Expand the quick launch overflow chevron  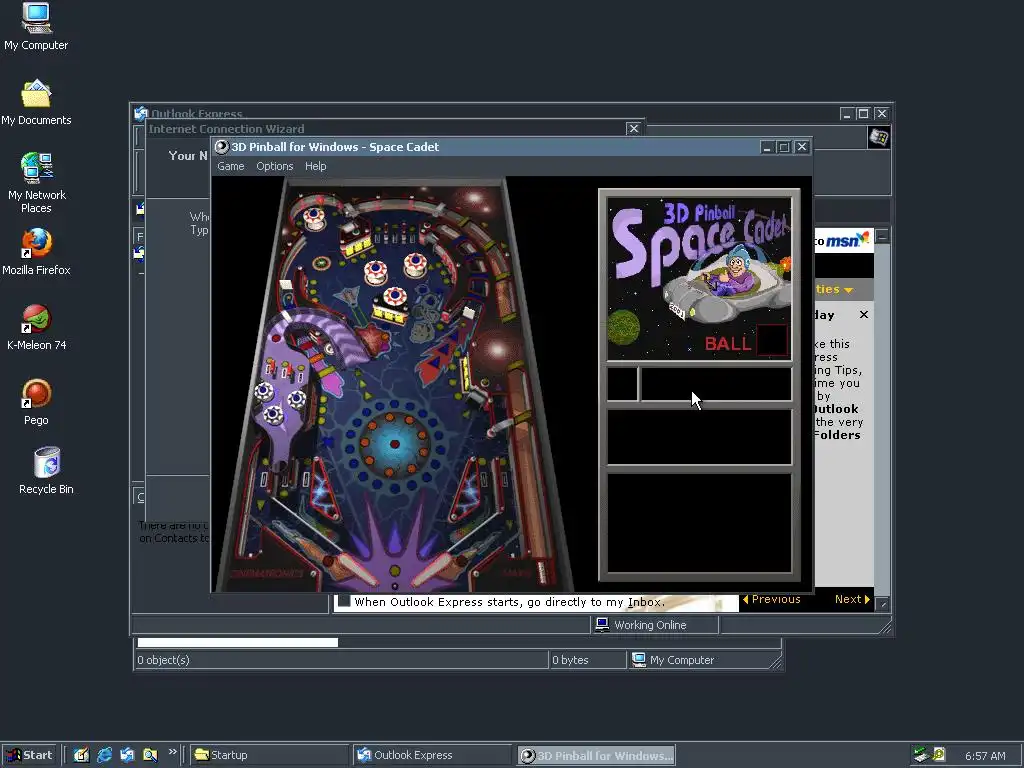[x=172, y=752]
